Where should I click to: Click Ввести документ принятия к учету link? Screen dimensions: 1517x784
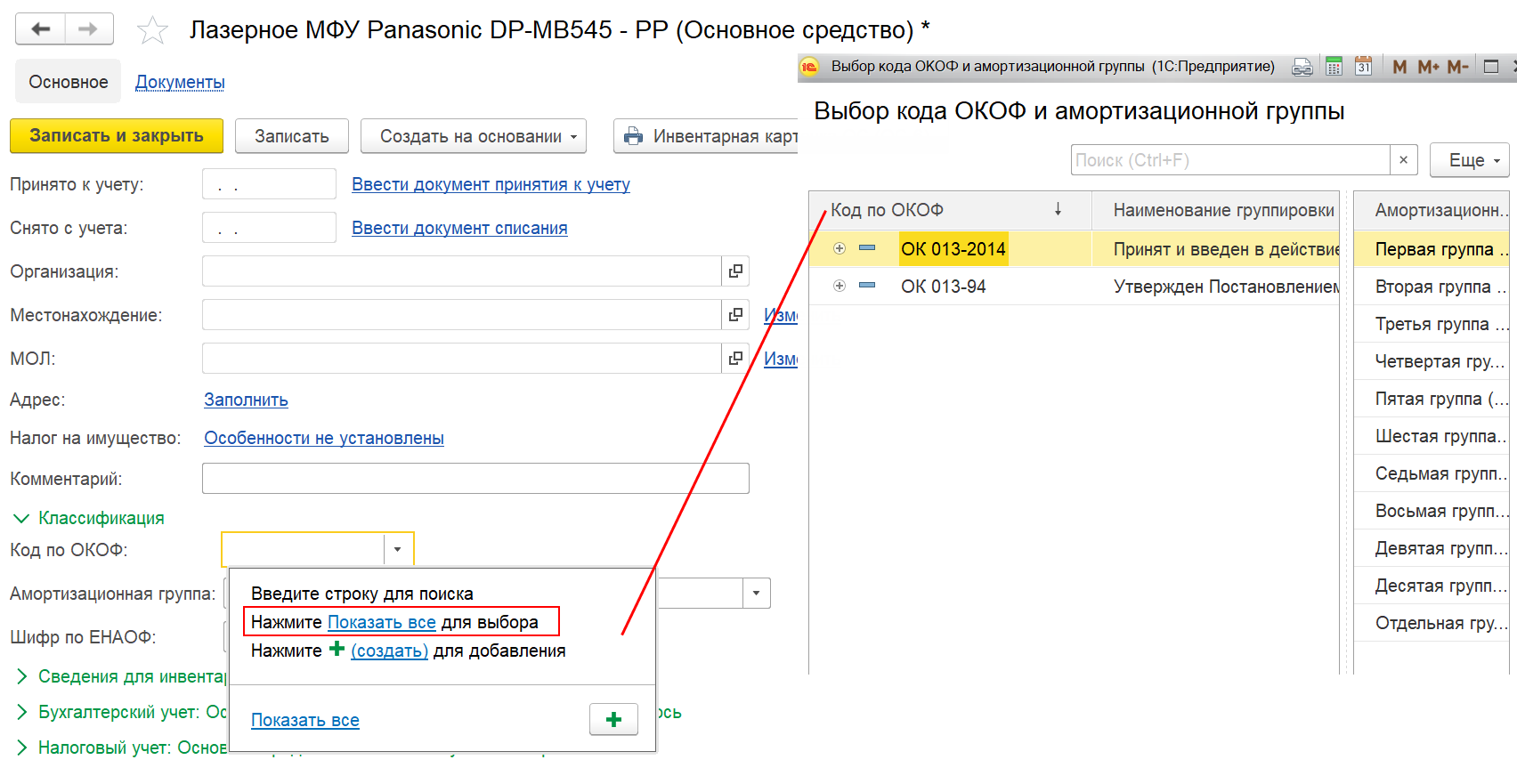coord(491,184)
